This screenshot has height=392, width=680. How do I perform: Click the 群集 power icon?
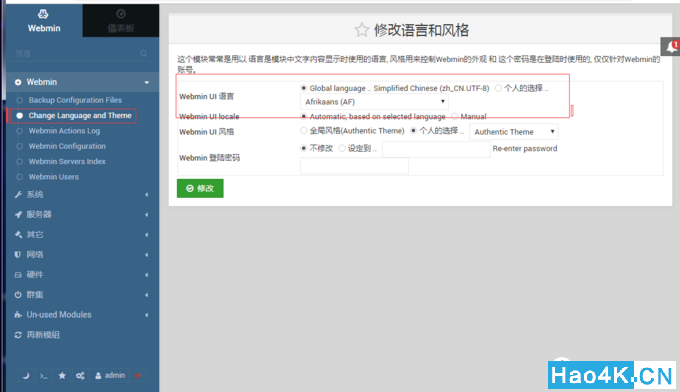click(18, 295)
